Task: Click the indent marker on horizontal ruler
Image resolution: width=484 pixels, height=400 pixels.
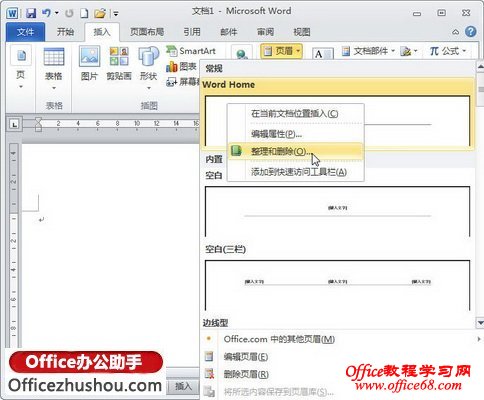Action: (38, 124)
